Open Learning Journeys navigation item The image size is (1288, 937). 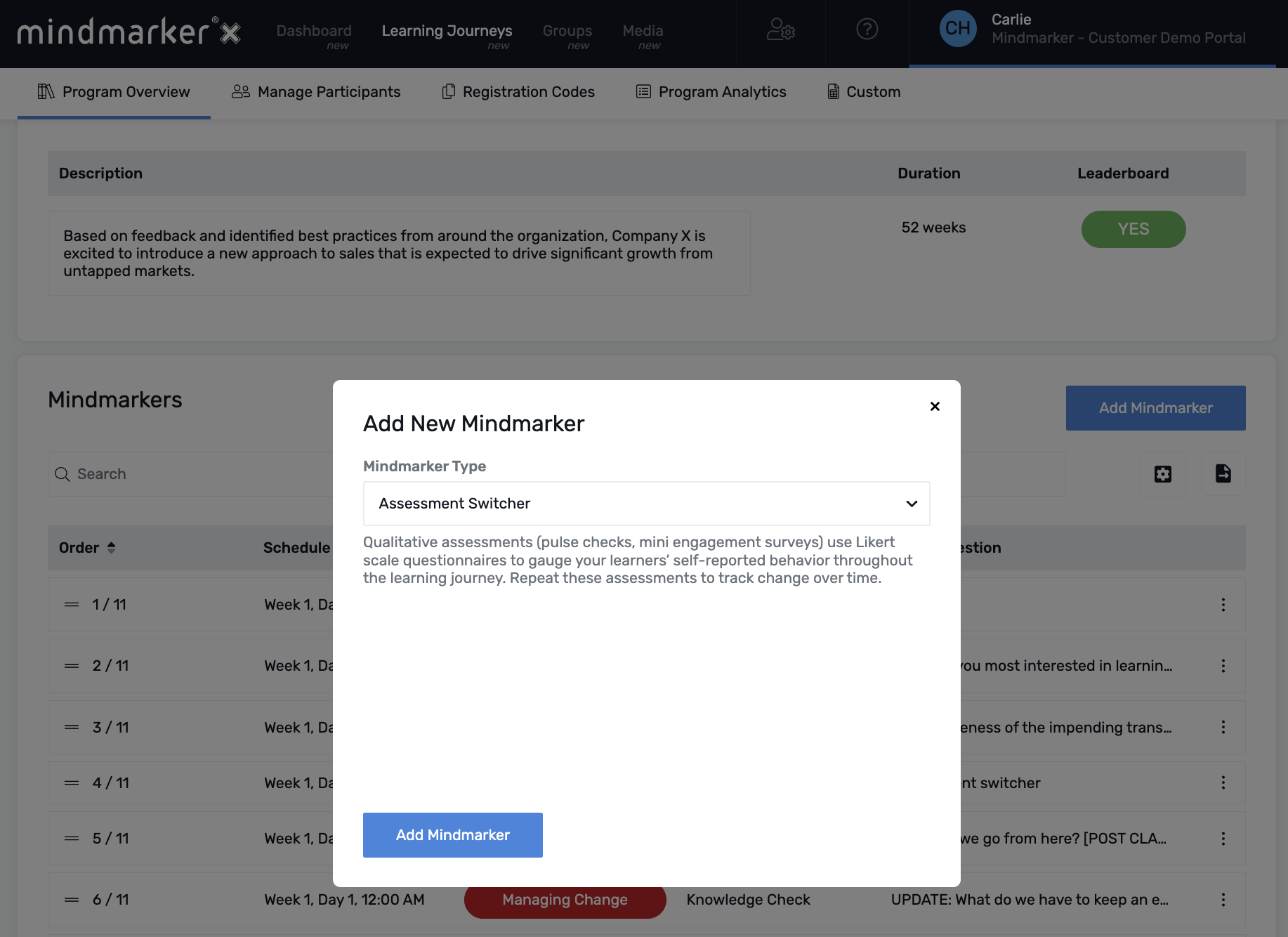447,31
